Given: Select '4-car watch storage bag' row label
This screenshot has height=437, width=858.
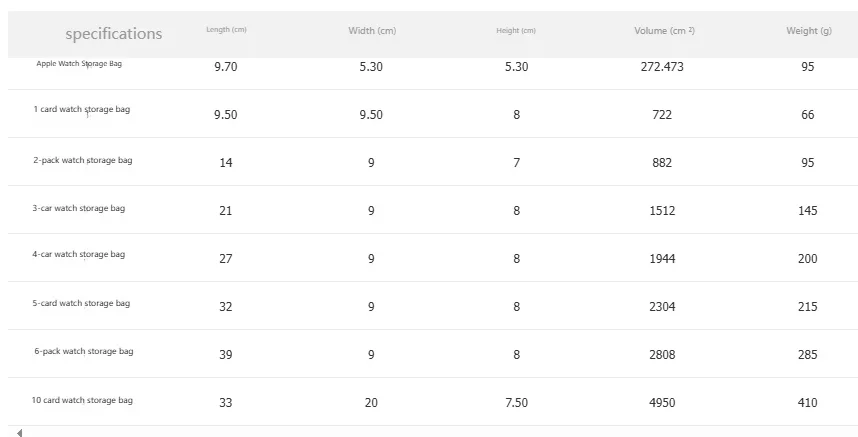Looking at the screenshot, I should 78,254.
